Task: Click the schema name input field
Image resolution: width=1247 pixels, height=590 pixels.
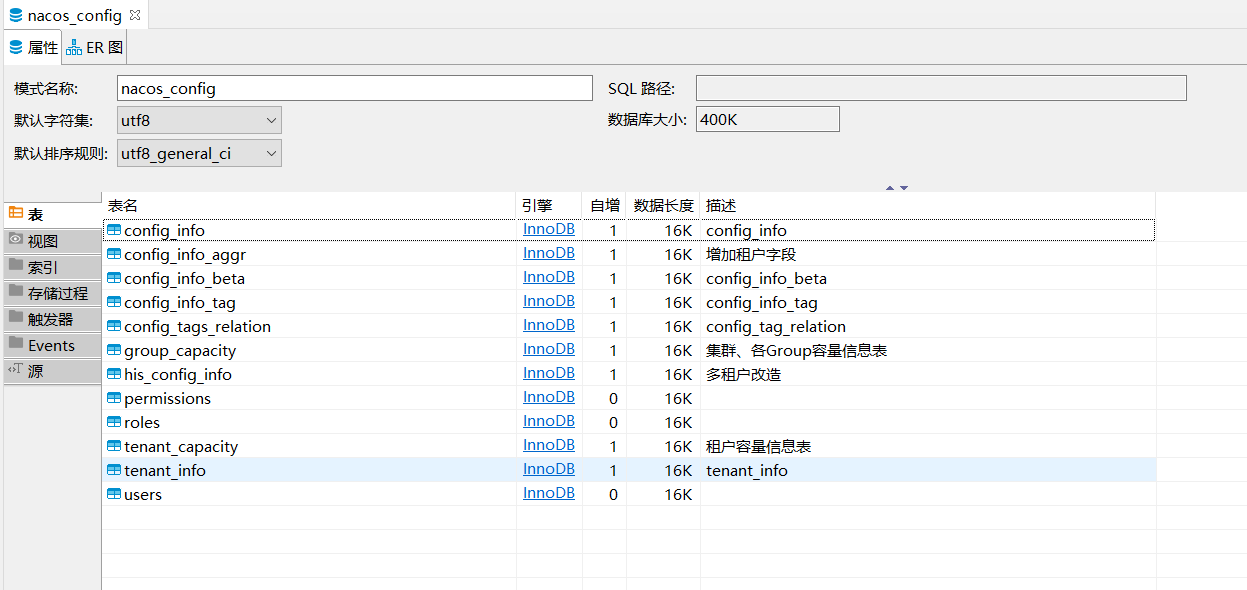Action: tap(354, 88)
